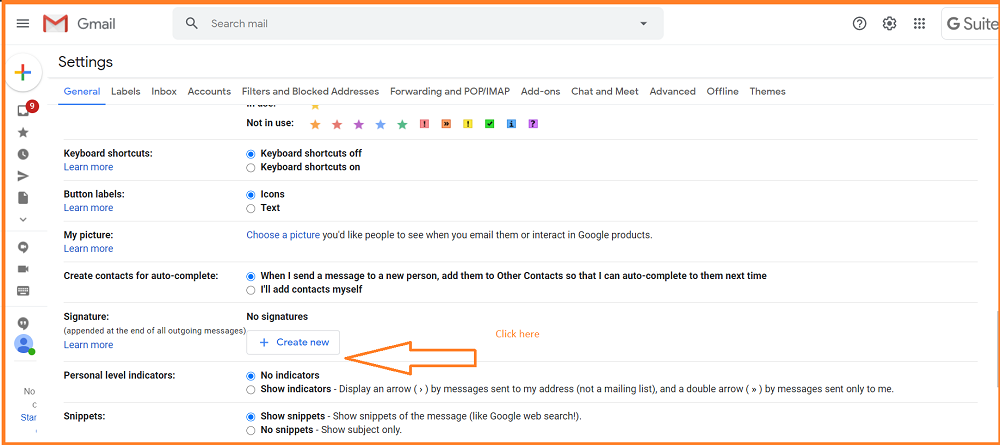
Task: Switch to the Filters and Blocked Addresses tab
Action: [x=310, y=91]
